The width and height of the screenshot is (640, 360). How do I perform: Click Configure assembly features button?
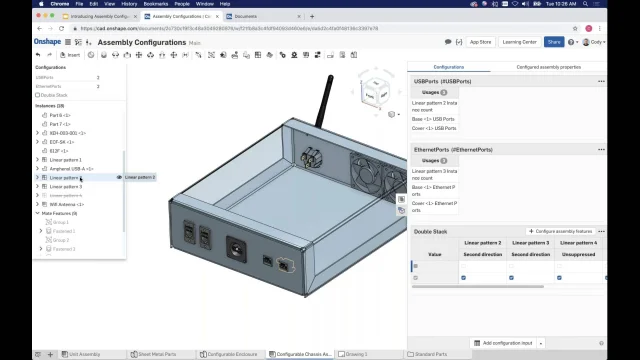click(560, 231)
